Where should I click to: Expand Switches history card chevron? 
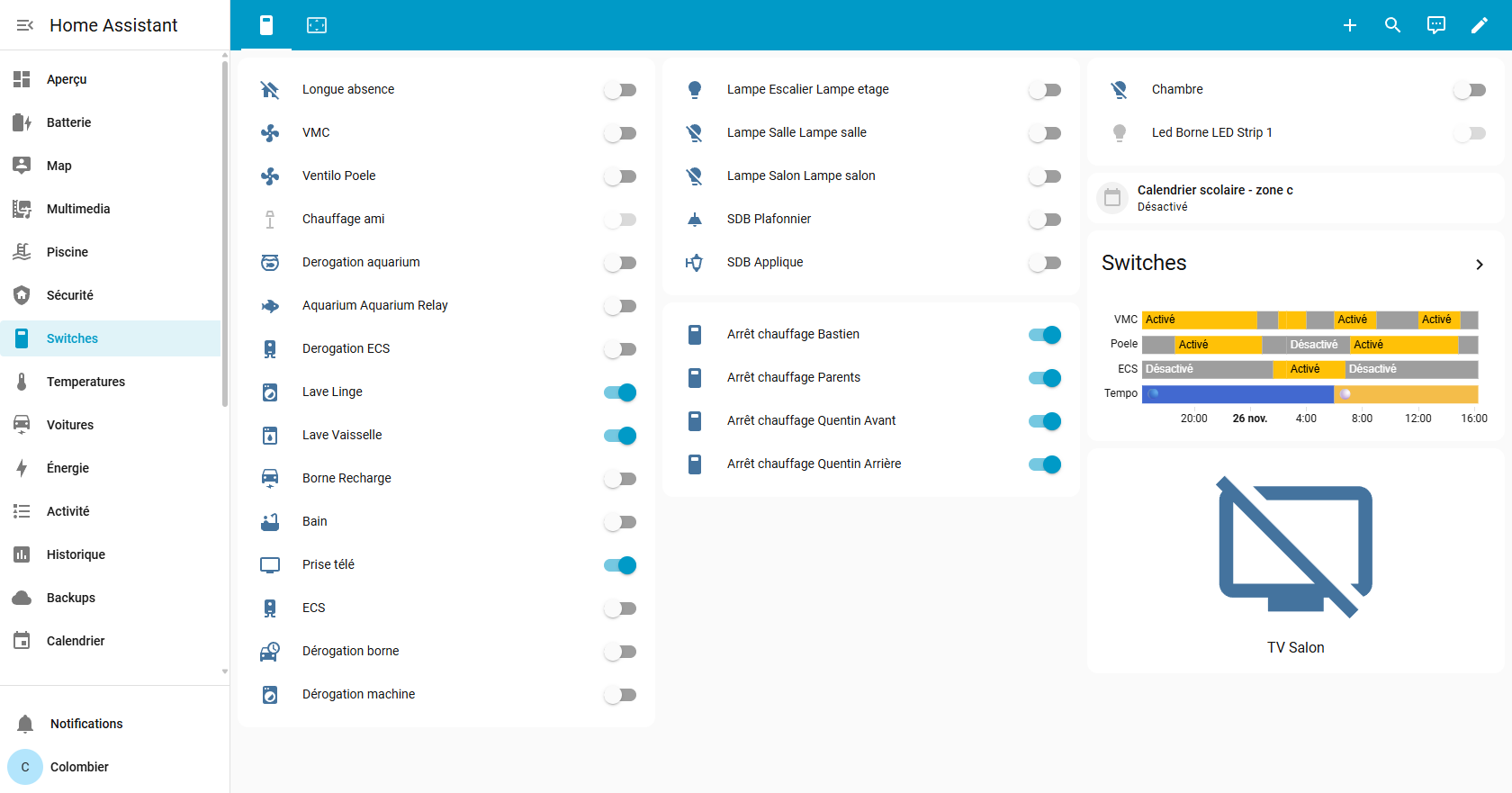pyautogui.click(x=1479, y=264)
